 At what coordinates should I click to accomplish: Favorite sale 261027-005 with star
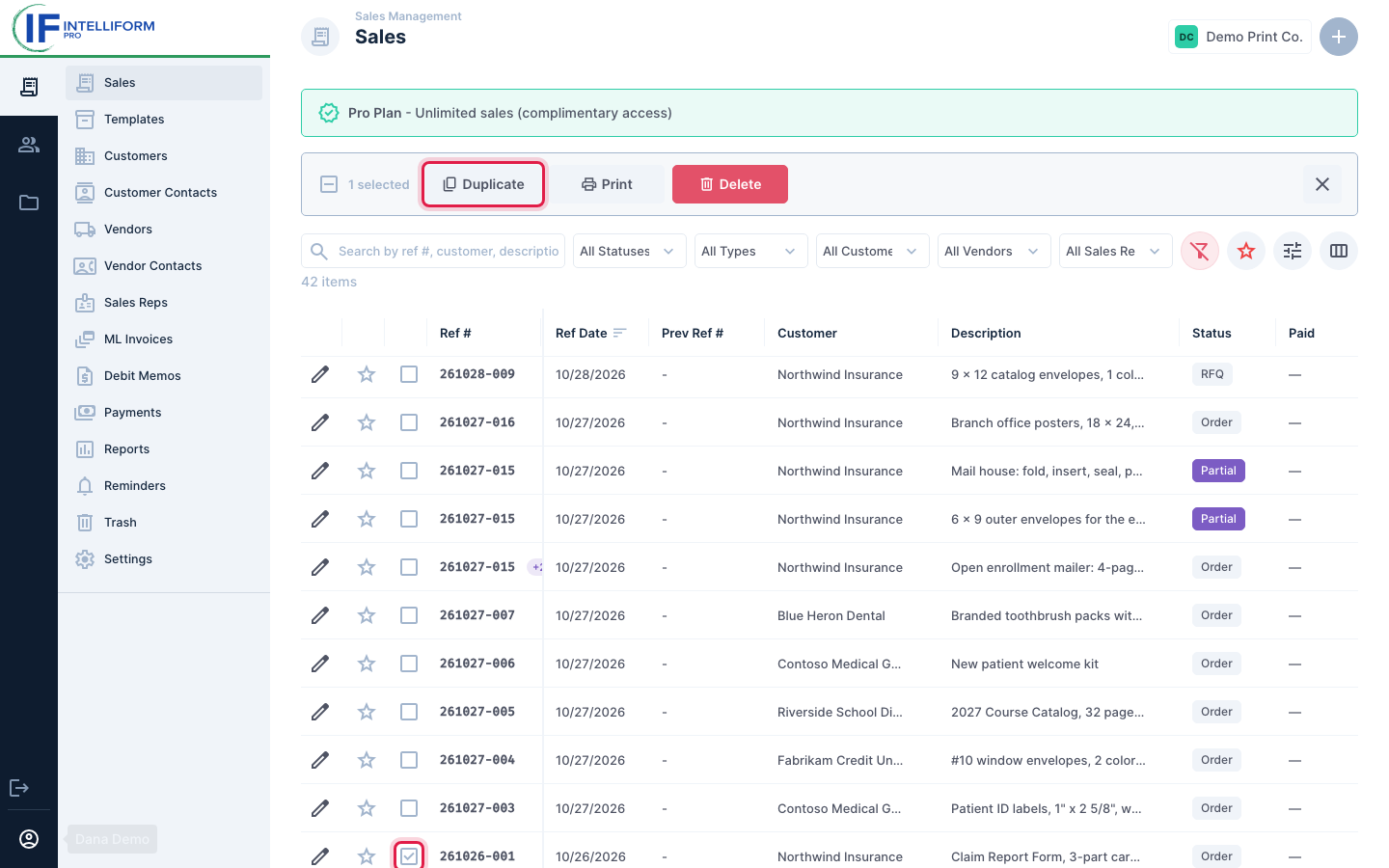click(x=367, y=712)
